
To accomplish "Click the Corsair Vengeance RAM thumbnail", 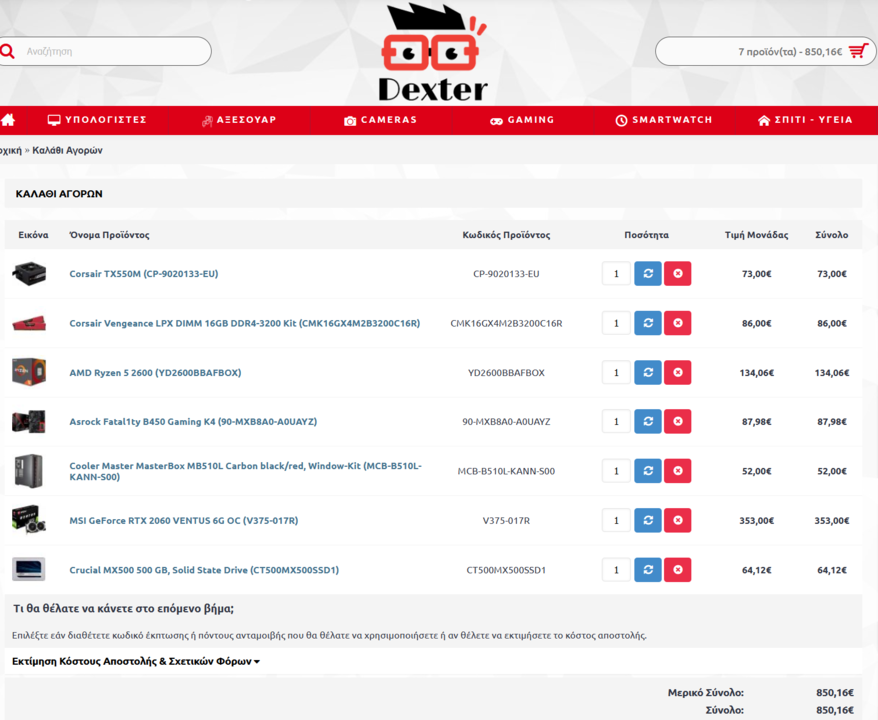I will (x=29, y=323).
